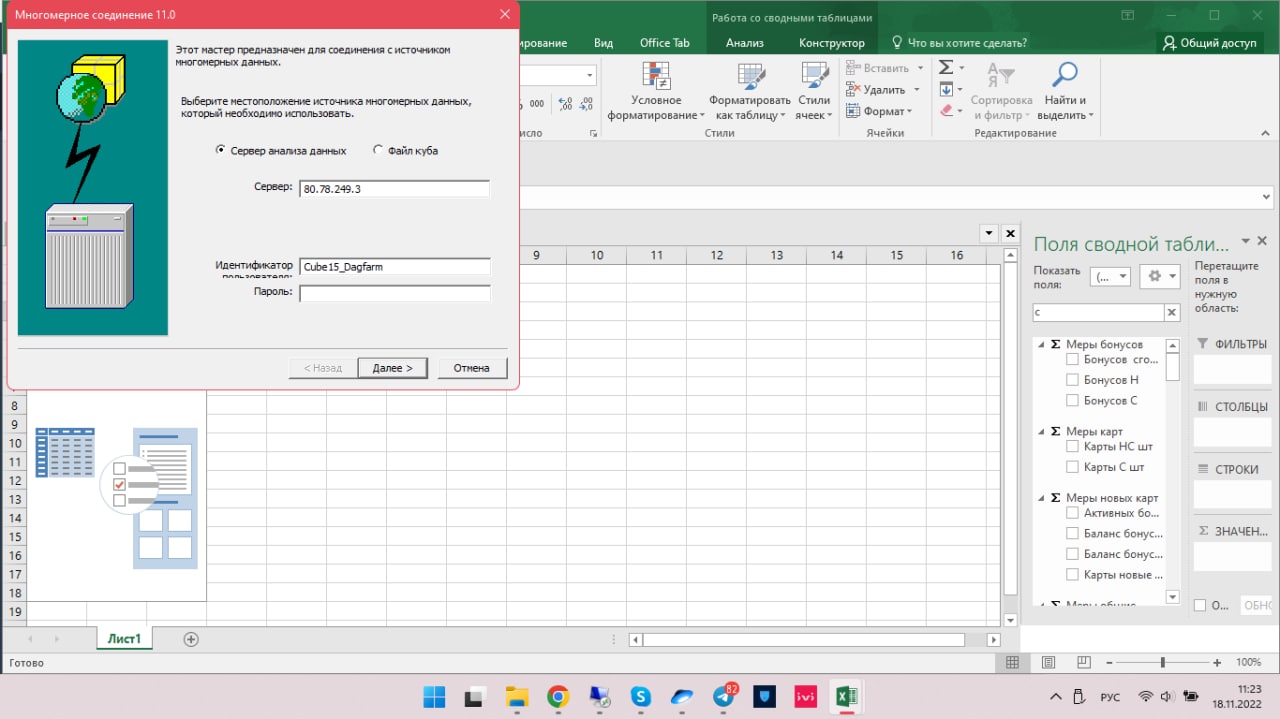
Task: Open Telegram from the taskbar
Action: coord(725,697)
